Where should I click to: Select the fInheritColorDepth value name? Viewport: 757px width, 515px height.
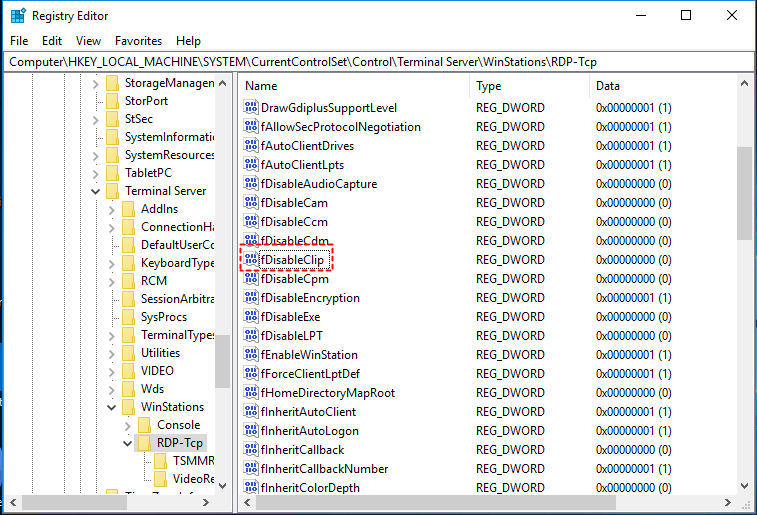[x=310, y=487]
